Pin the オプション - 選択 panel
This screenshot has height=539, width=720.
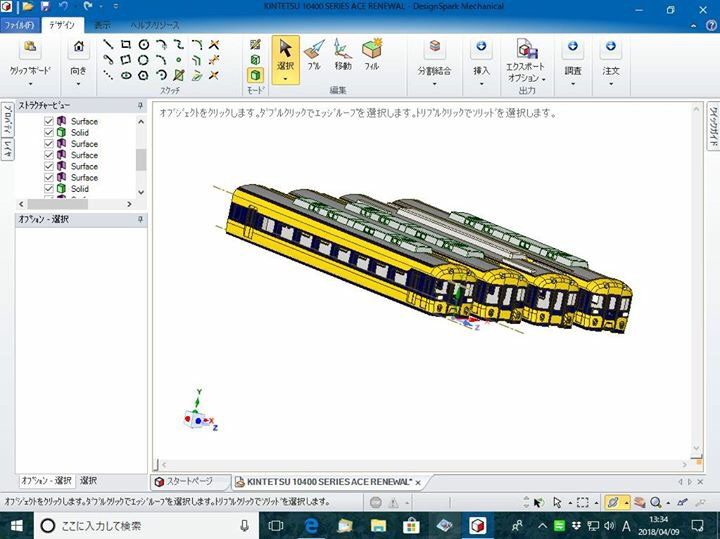tap(141, 220)
